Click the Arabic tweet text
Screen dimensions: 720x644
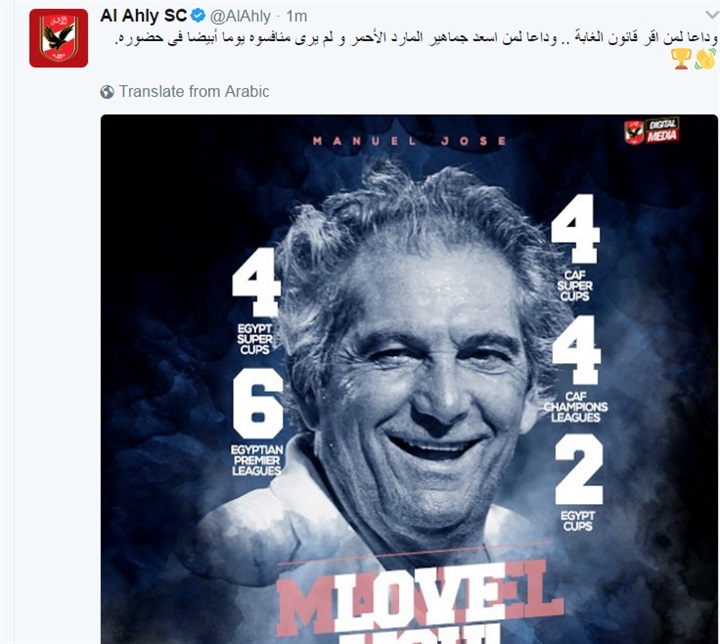click(416, 38)
